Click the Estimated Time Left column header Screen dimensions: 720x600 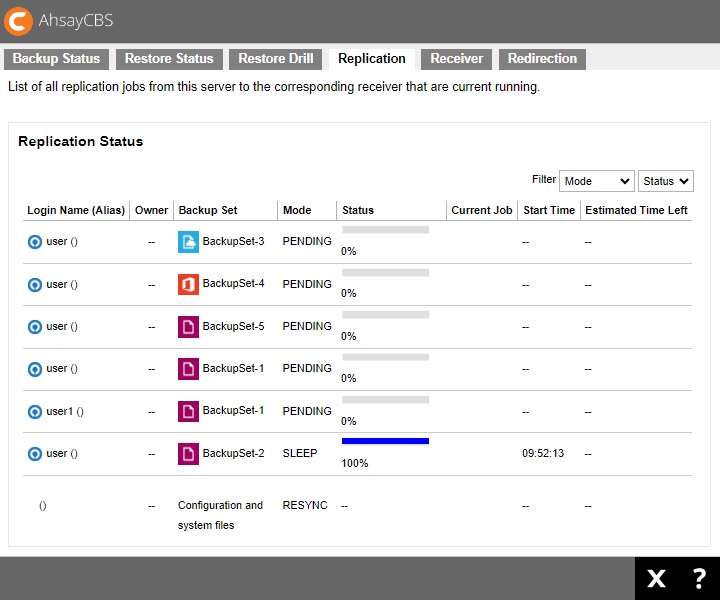tap(636, 210)
